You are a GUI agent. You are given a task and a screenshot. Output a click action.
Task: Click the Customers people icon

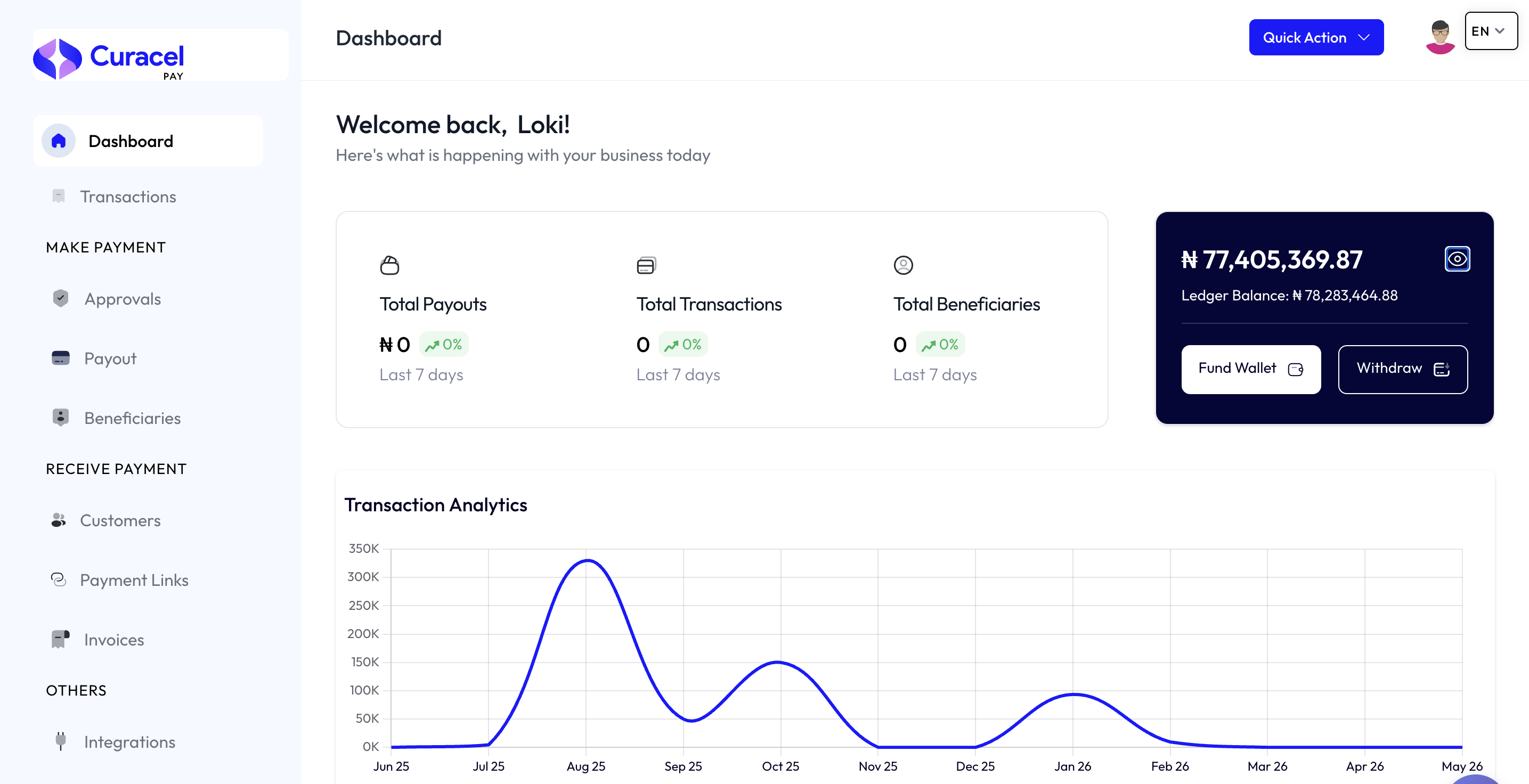click(x=58, y=520)
